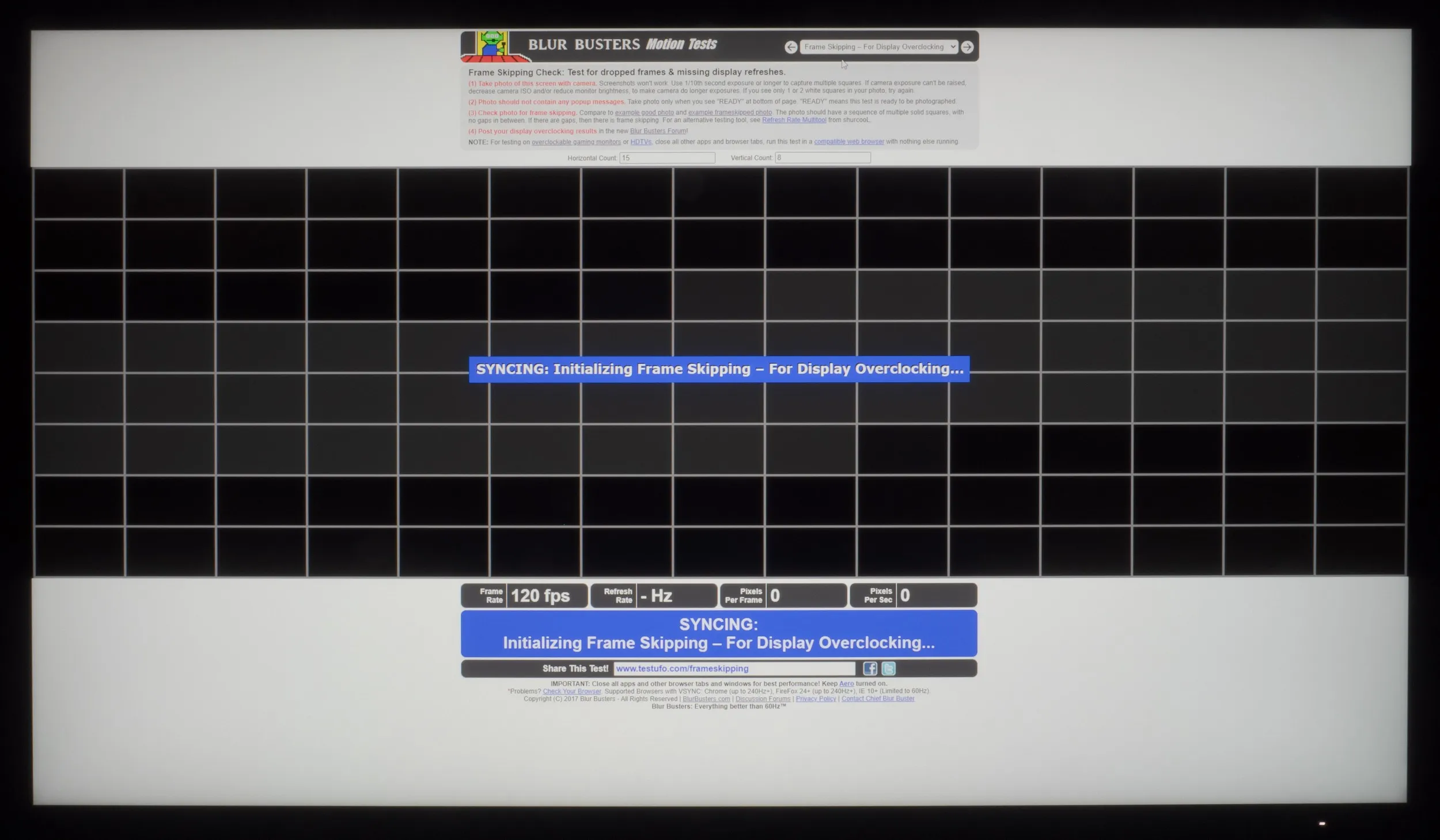
Task: Open the example frameskipped photo link
Action: 730,113
